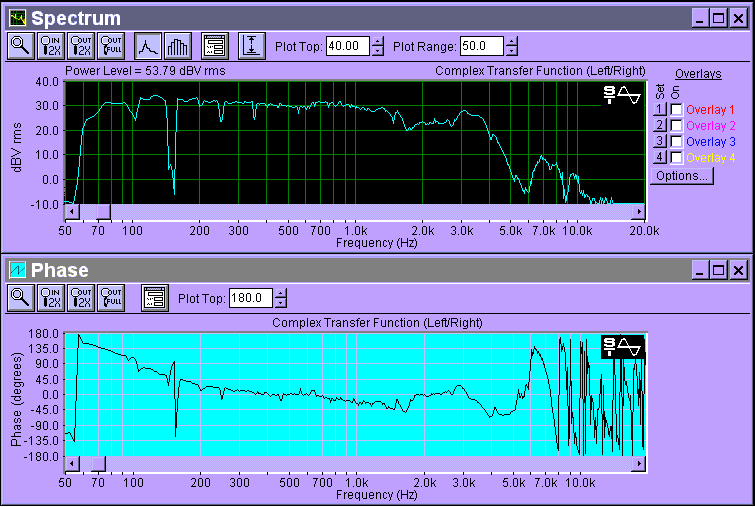This screenshot has width=755, height=507.
Task: Zoom out full on Spectrum plot
Action: pos(111,45)
